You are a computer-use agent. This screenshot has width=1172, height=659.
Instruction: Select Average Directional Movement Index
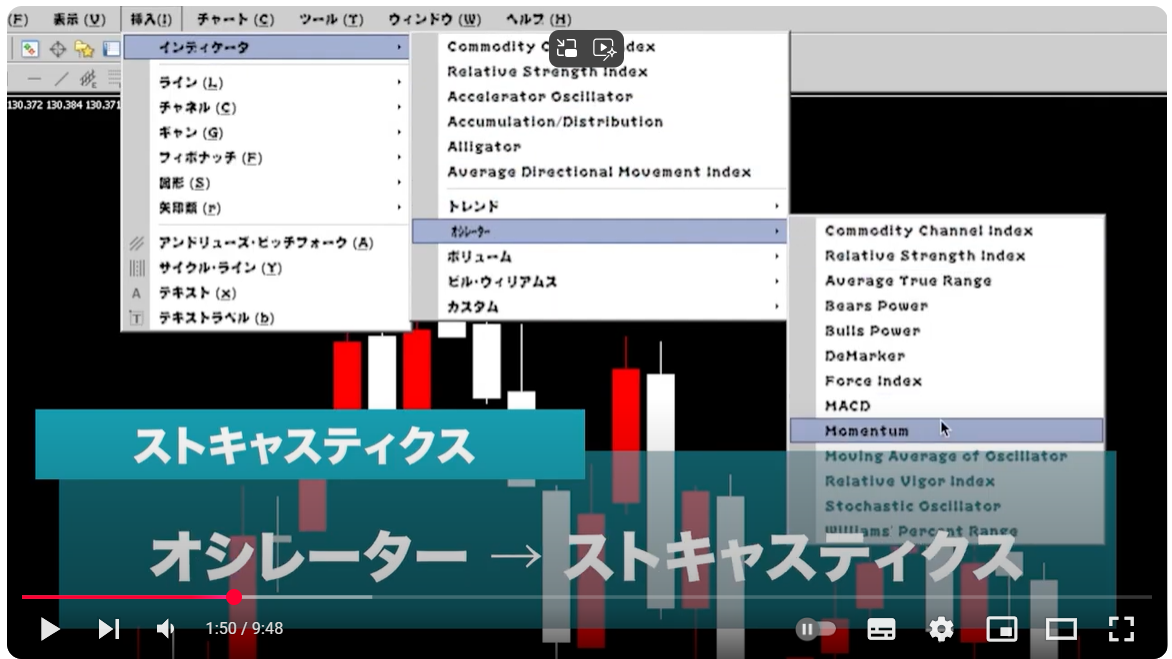[x=599, y=172]
